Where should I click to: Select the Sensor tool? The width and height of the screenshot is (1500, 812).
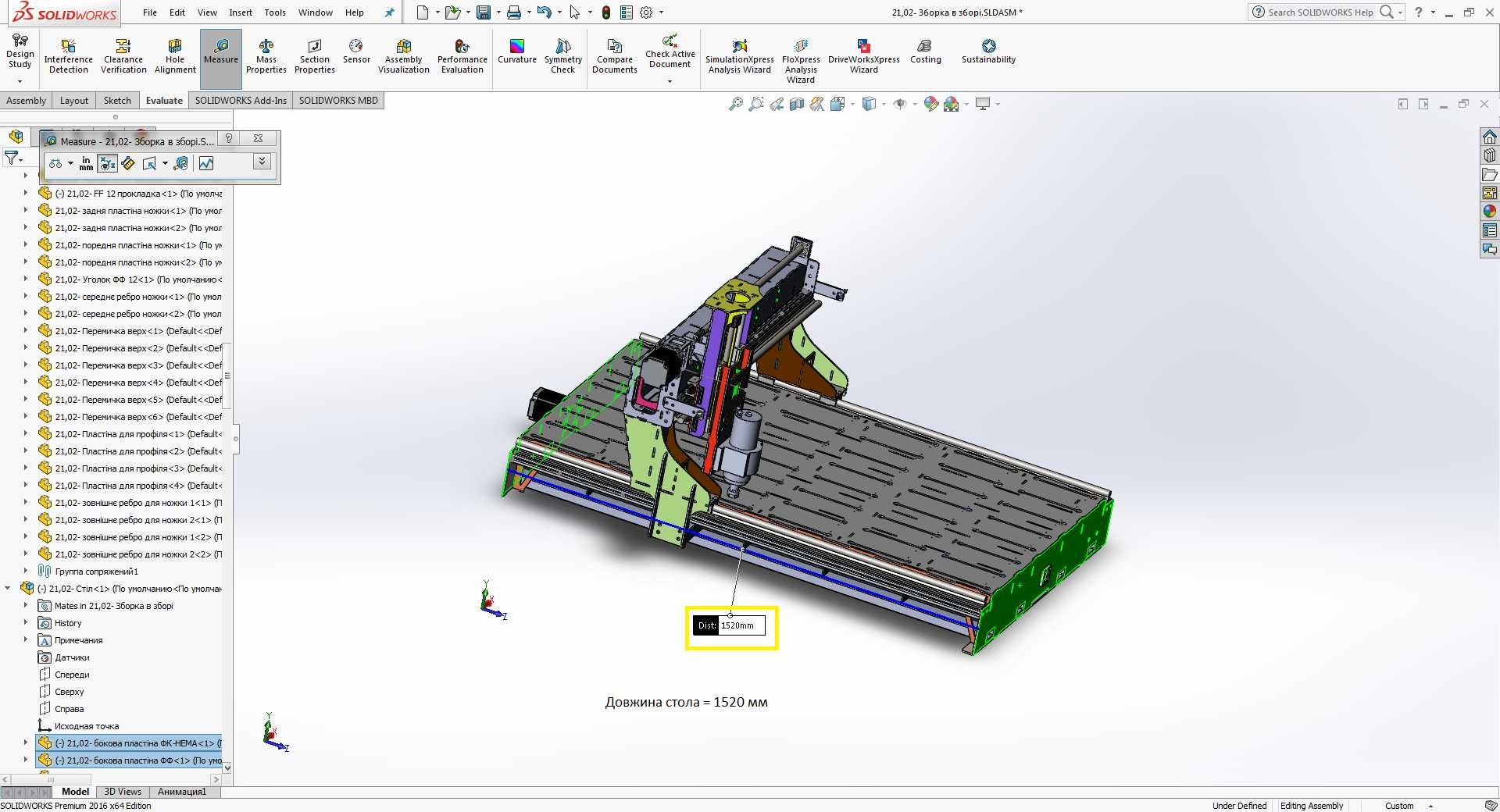point(356,52)
